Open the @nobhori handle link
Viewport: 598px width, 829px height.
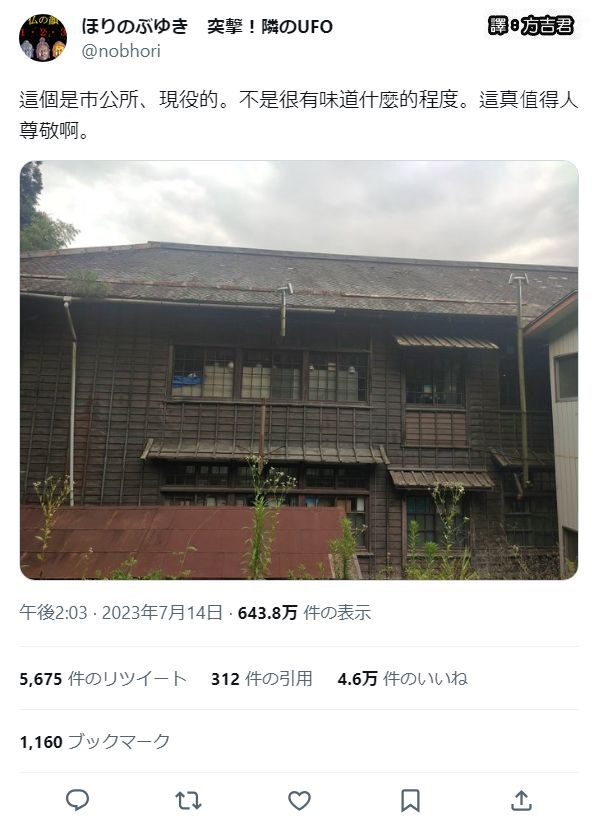(121, 51)
